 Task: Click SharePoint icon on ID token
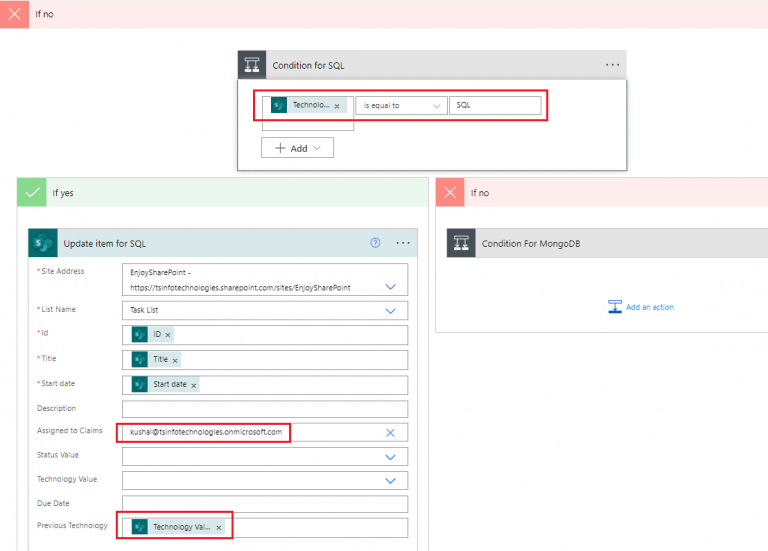tap(140, 335)
